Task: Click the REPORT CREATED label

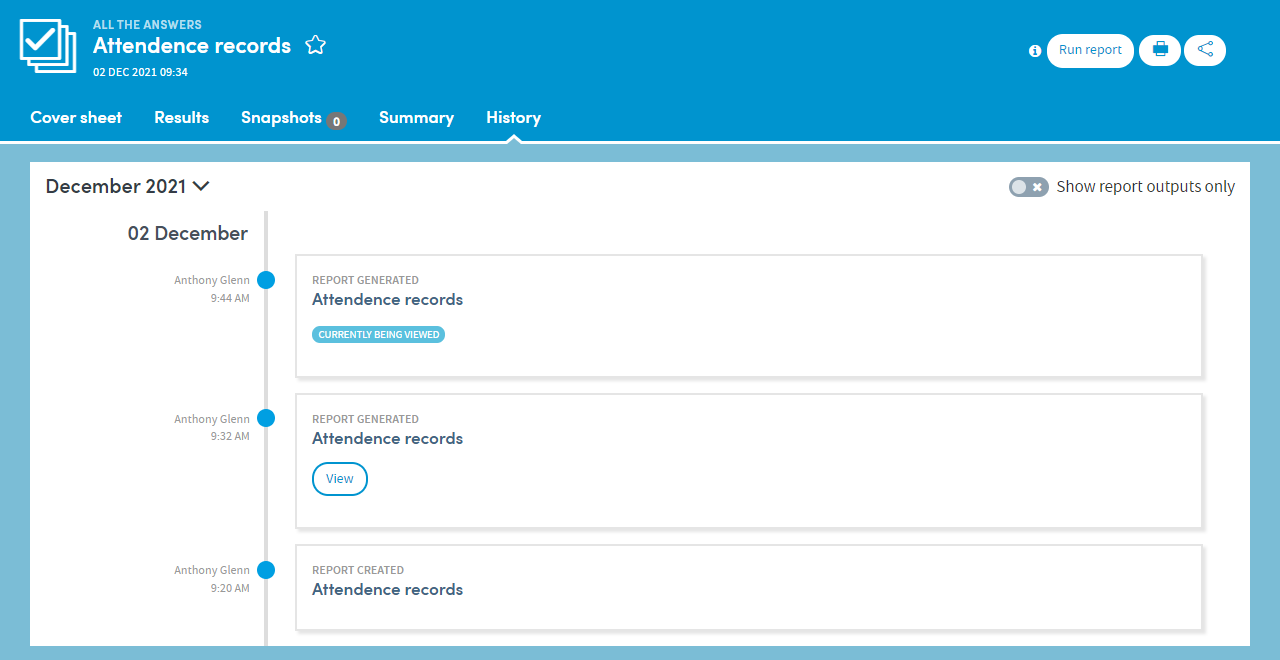Action: click(358, 571)
